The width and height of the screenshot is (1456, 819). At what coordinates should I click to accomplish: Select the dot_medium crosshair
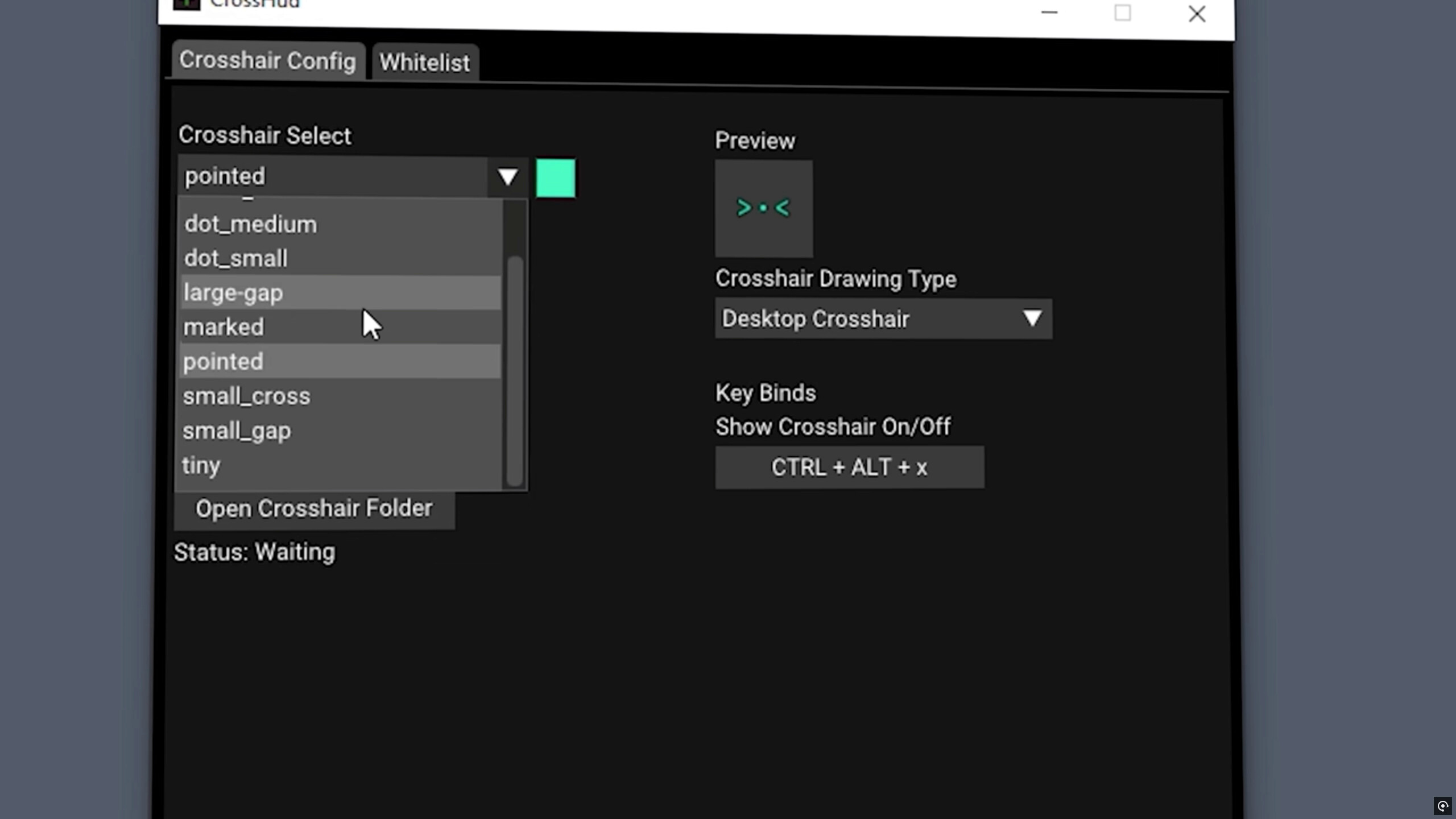click(250, 224)
